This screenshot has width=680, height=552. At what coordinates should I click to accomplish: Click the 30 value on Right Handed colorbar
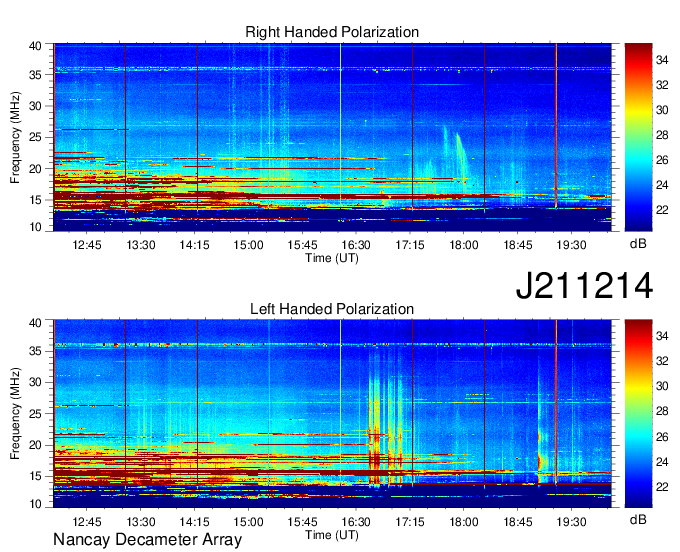tap(662, 110)
